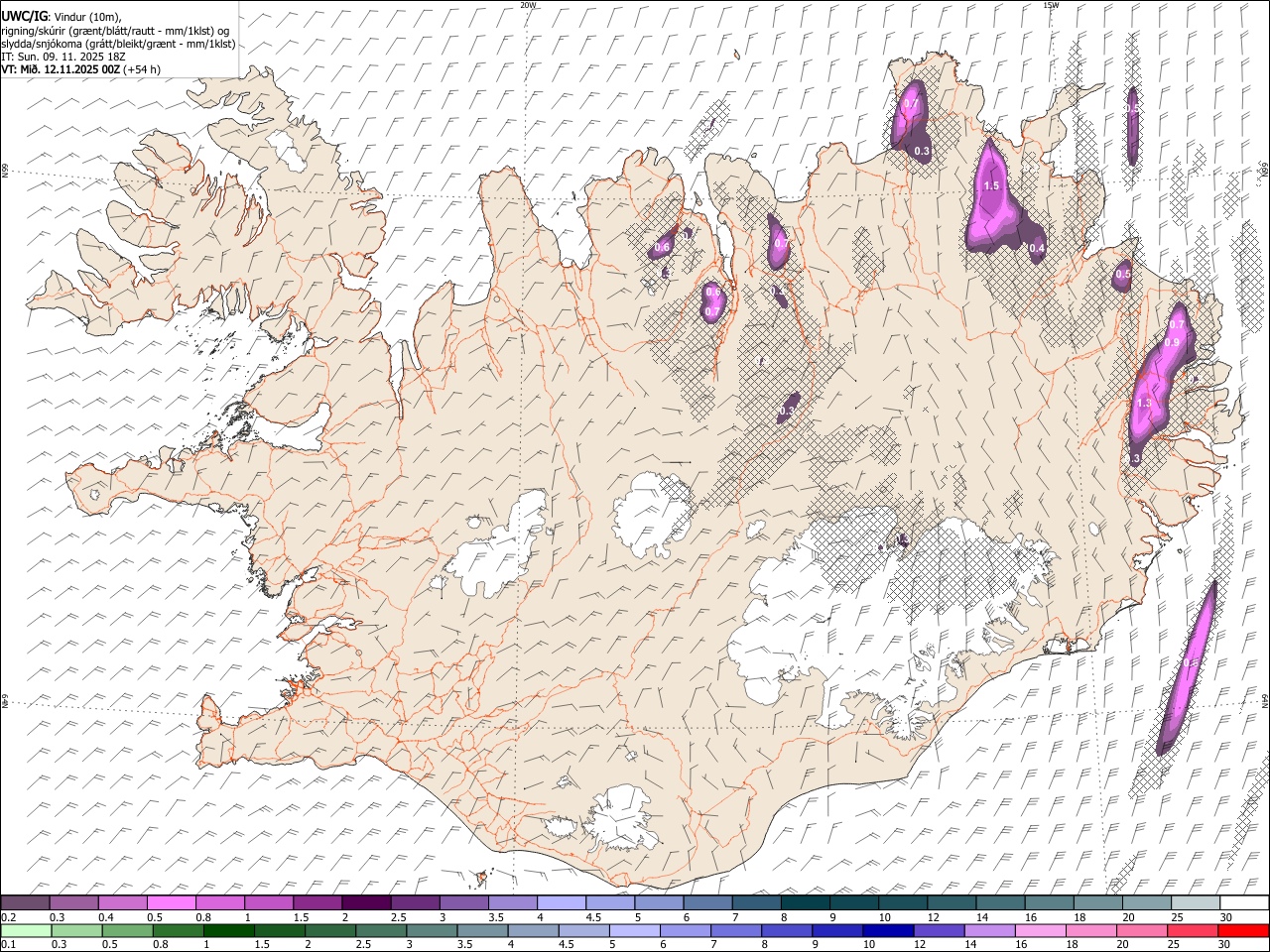Viewport: 1270px width, 952px height.
Task: Click the 'slydda/snjókoma' description line
Action: (x=118, y=44)
